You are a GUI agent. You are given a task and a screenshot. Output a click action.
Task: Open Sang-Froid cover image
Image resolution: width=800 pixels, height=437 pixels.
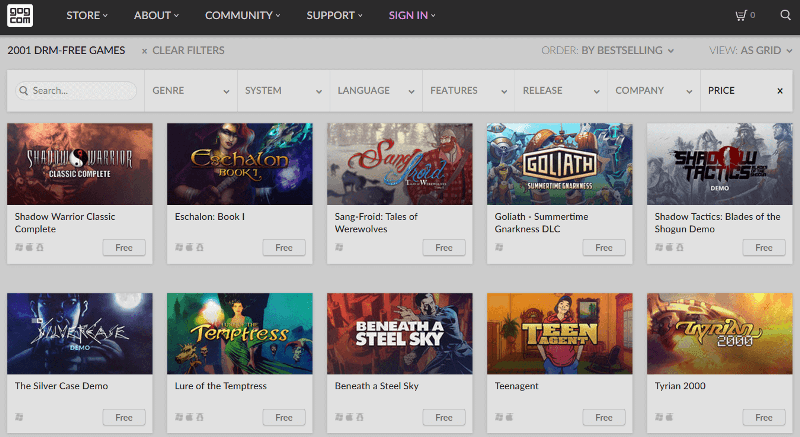[x=399, y=164]
